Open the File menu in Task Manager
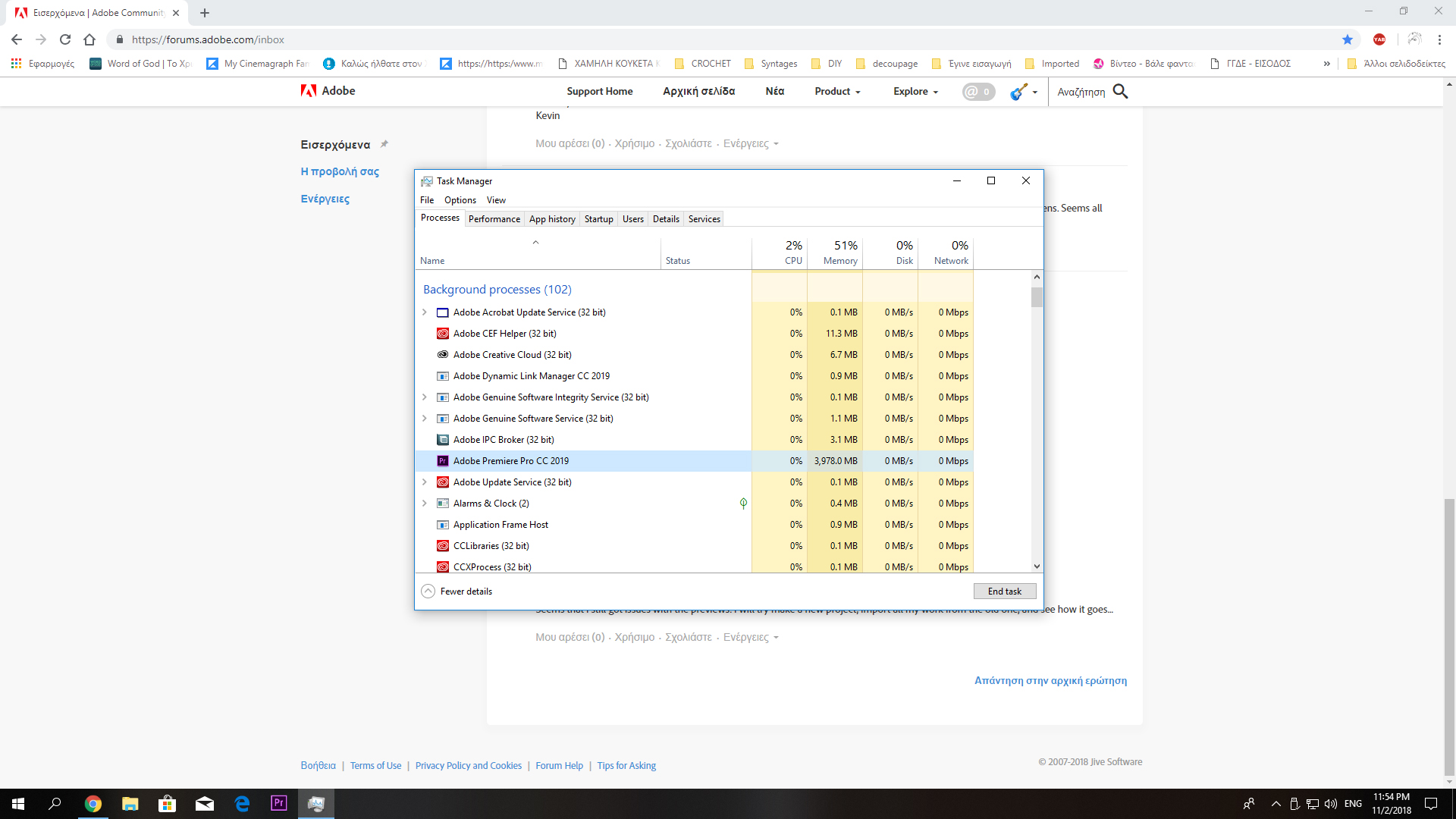Viewport: 1456px width, 819px height. 427,200
